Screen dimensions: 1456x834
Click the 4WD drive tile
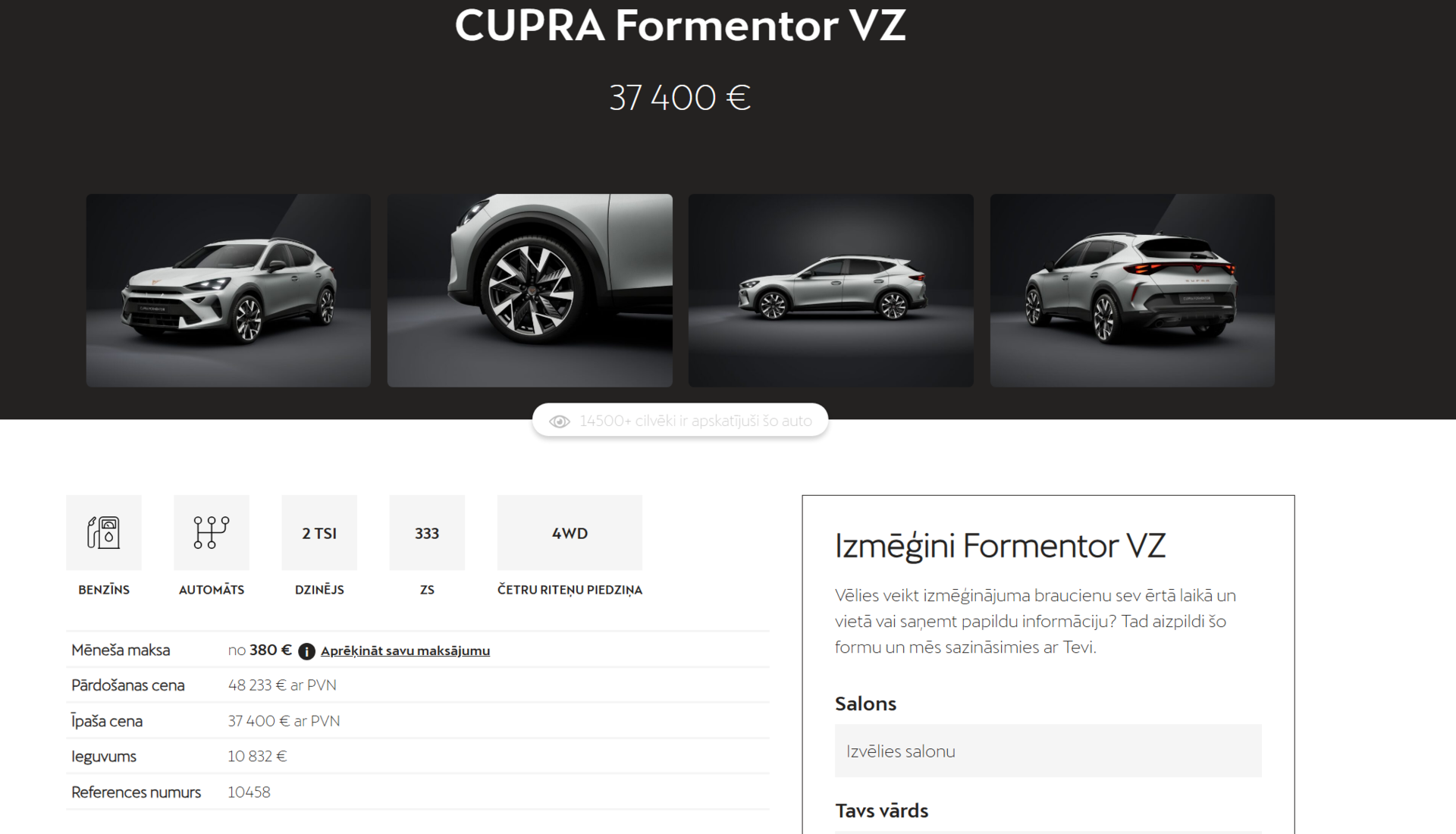[570, 532]
